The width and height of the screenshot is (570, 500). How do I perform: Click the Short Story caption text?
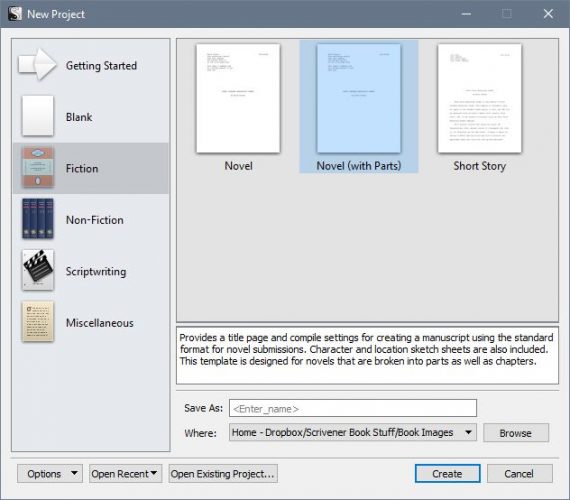[479, 166]
